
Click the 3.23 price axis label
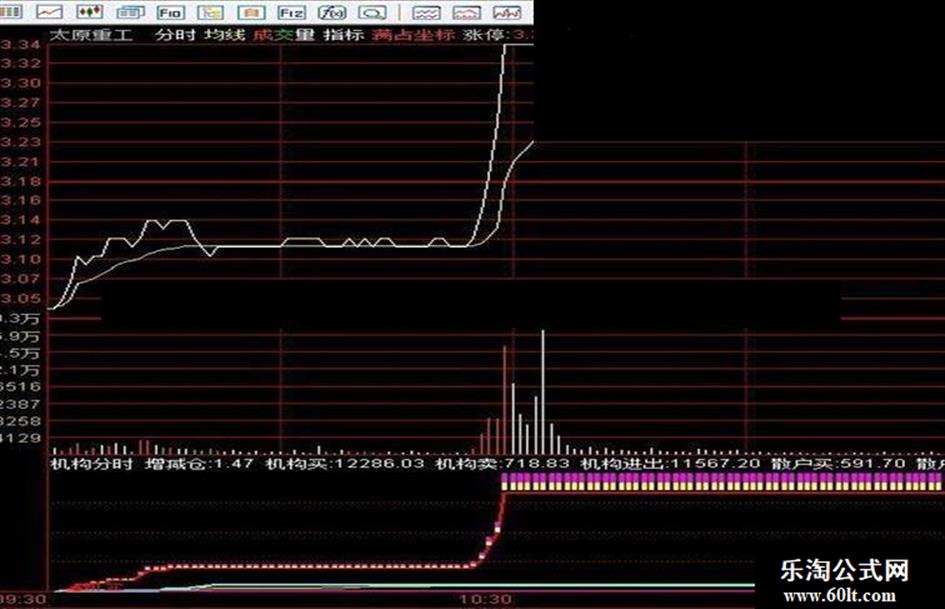20,142
